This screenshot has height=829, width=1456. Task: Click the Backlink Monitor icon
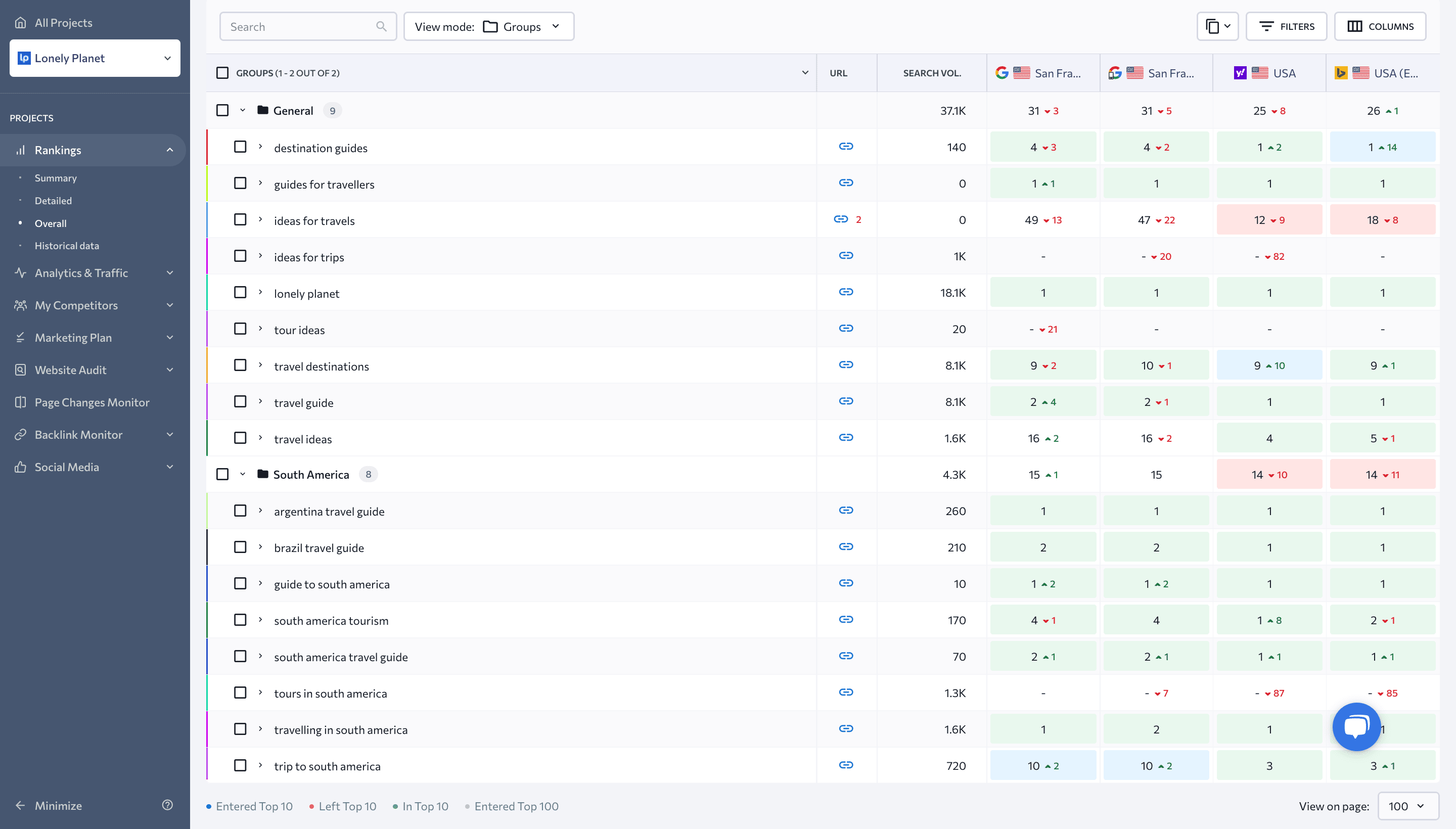pyautogui.click(x=20, y=434)
